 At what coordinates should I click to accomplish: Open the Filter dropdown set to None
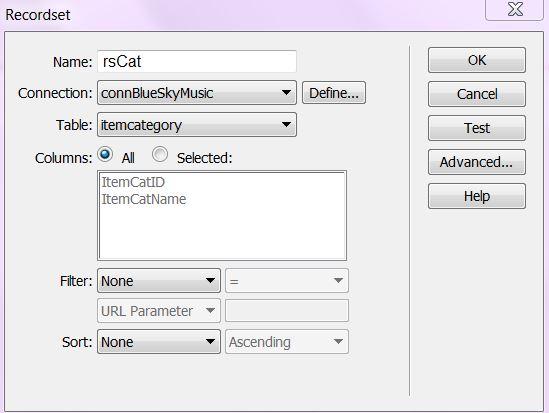pyautogui.click(x=159, y=281)
